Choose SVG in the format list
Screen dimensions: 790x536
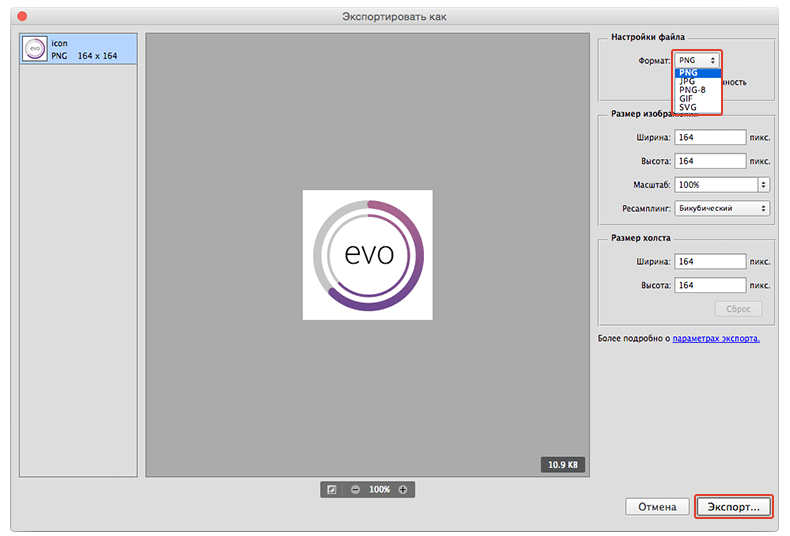click(x=698, y=107)
